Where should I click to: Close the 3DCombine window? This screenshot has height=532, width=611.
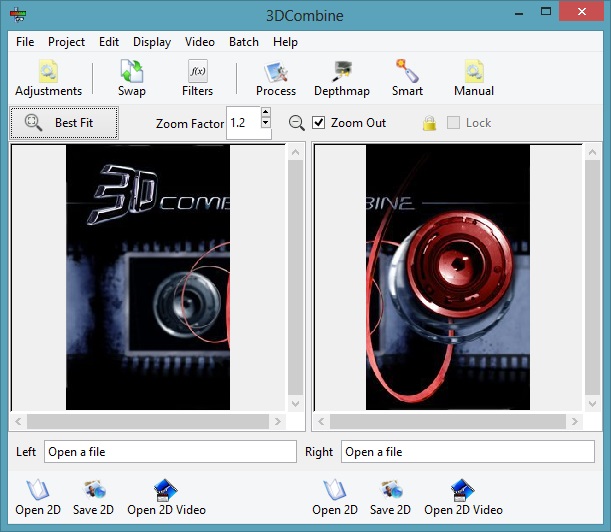click(x=582, y=12)
